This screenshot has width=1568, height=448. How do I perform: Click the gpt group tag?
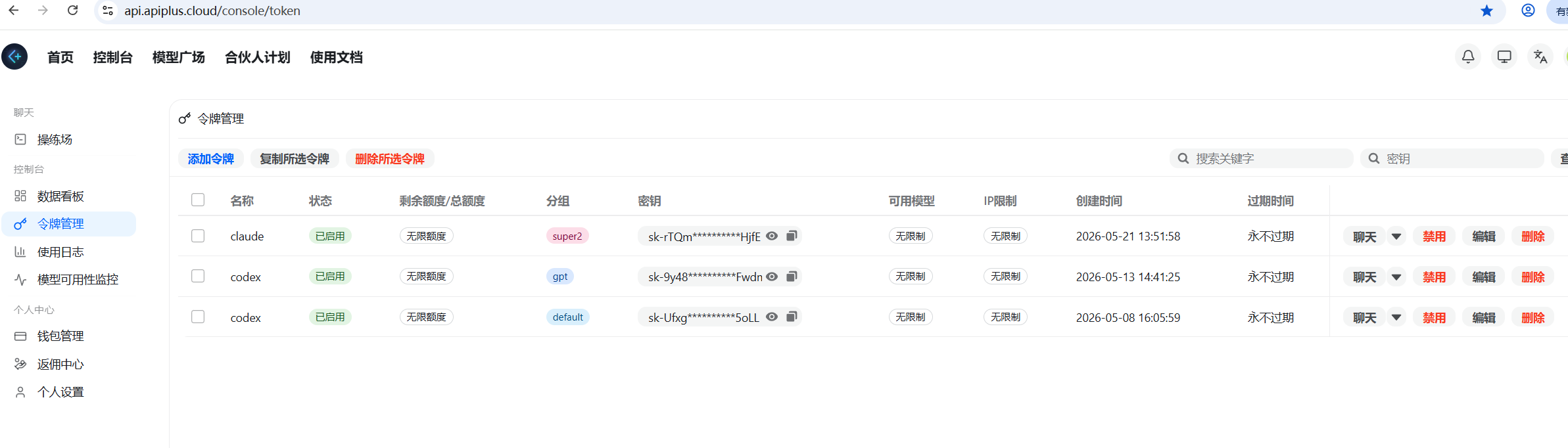pos(560,277)
